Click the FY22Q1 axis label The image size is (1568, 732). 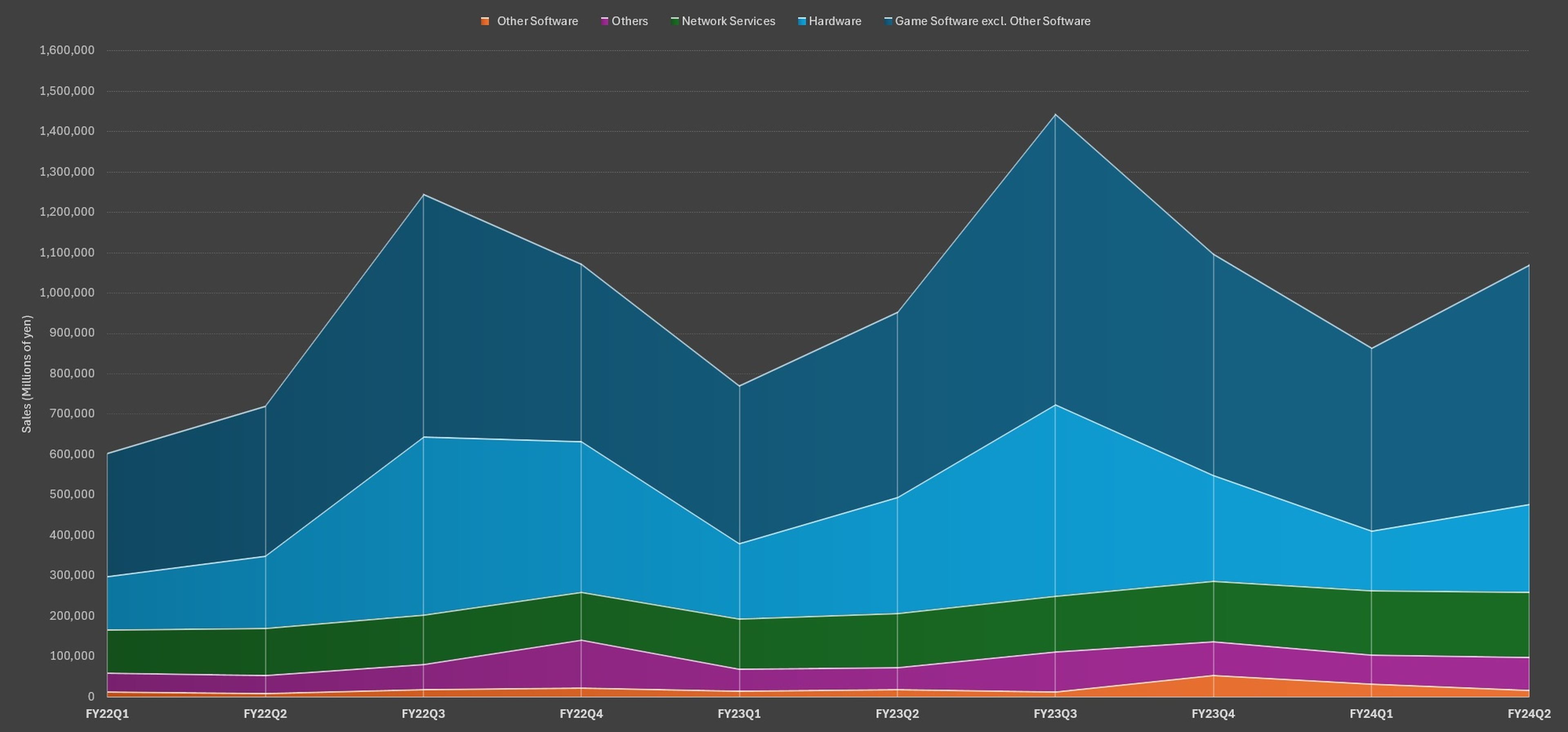pyautogui.click(x=107, y=714)
